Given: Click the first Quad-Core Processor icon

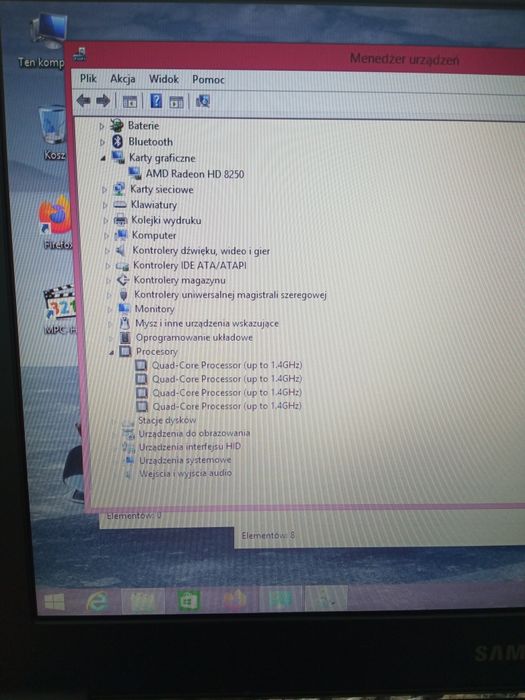Looking at the screenshot, I should pyautogui.click(x=141, y=365).
